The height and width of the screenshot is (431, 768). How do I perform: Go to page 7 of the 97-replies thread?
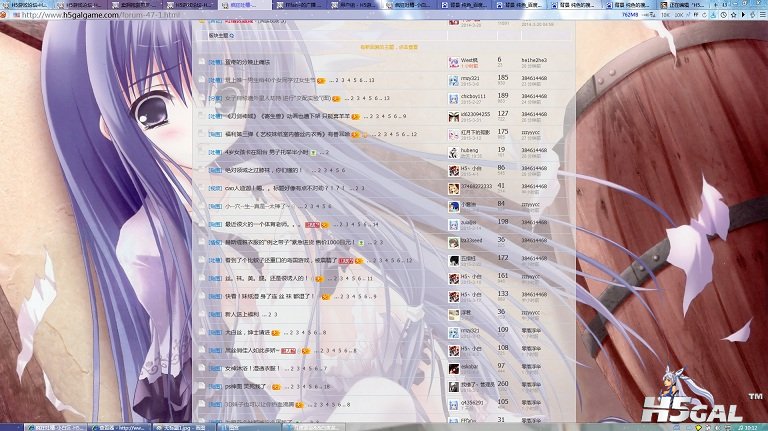click(x=325, y=369)
